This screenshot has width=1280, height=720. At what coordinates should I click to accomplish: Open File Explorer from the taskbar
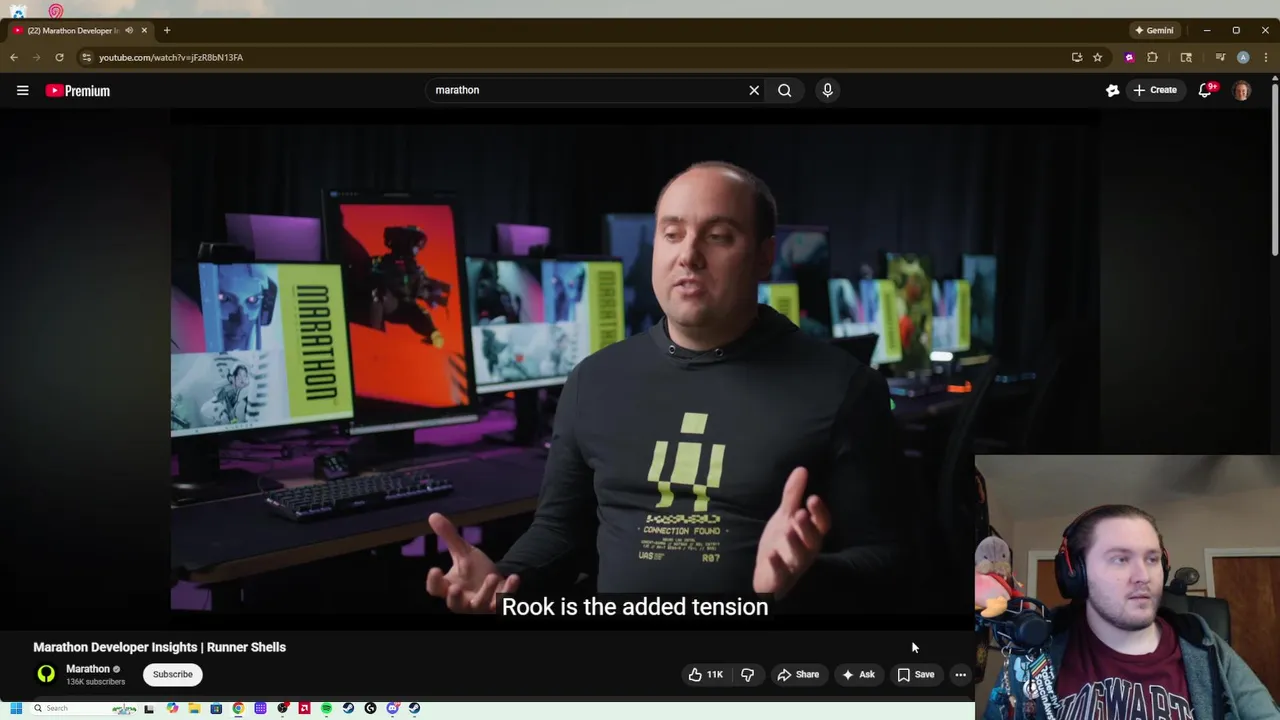194,708
